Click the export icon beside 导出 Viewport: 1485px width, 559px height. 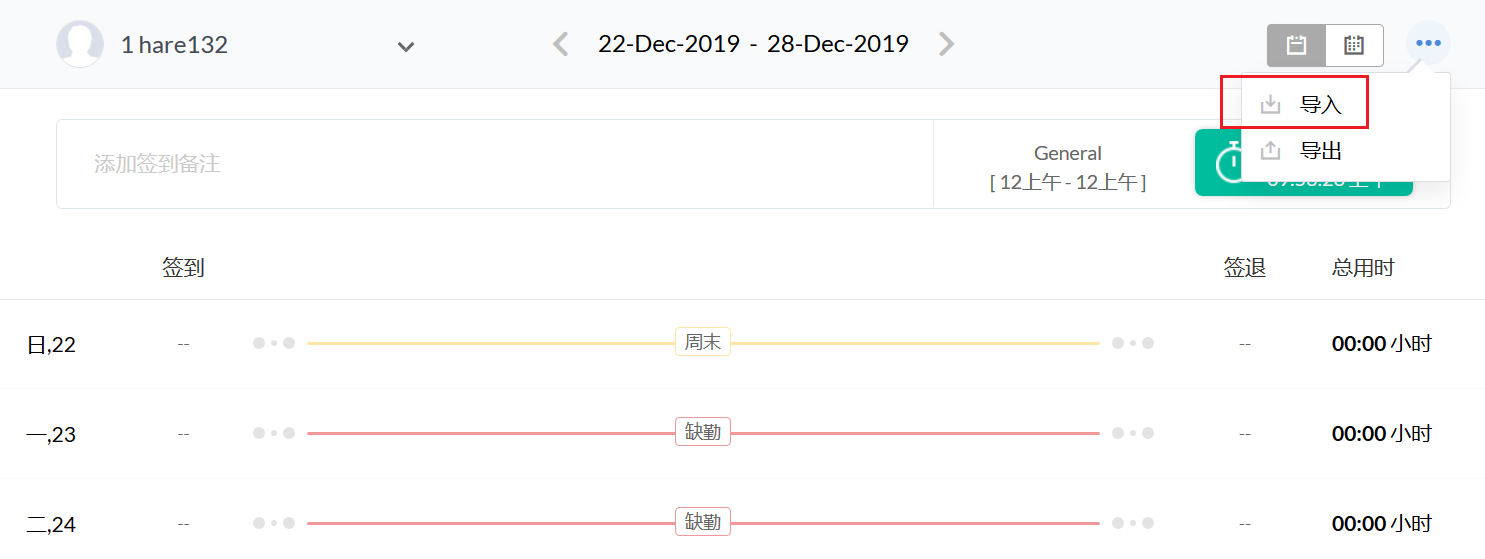1270,151
